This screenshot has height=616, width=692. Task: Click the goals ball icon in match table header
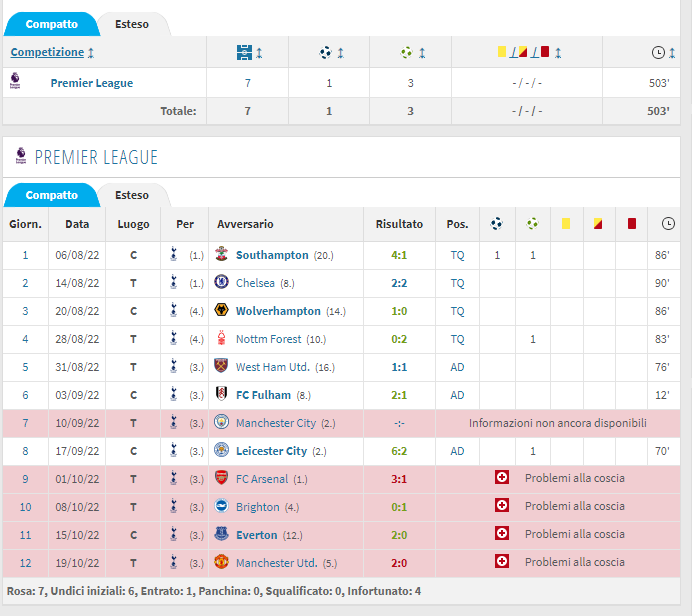click(497, 224)
